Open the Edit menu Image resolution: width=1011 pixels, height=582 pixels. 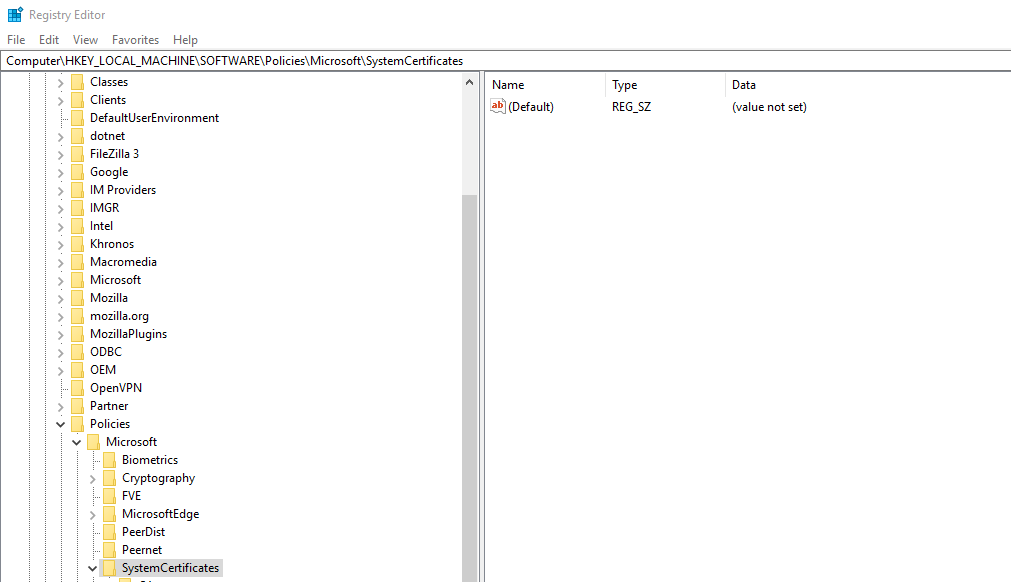click(49, 40)
